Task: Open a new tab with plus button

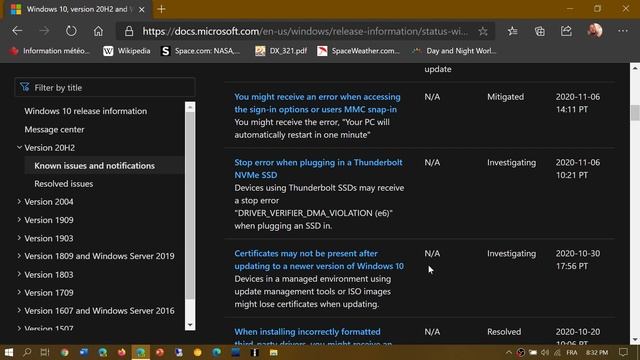Action: click(161, 9)
